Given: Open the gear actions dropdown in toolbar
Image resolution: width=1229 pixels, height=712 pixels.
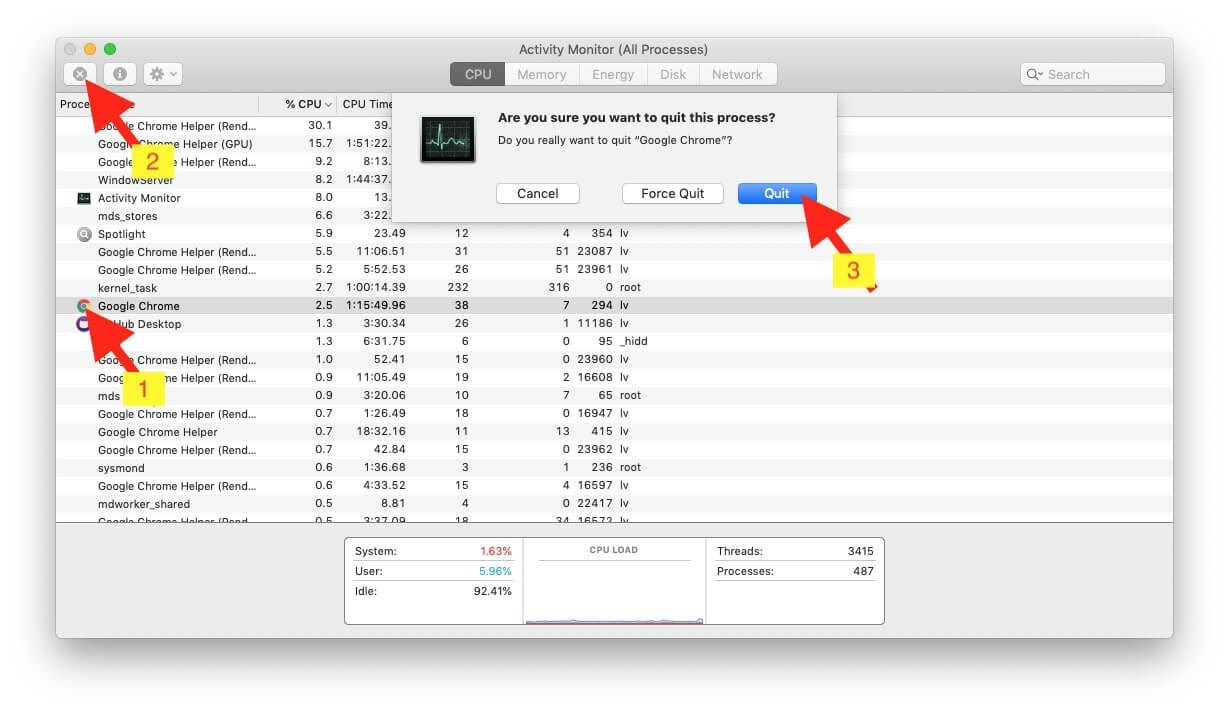Looking at the screenshot, I should pos(162,74).
